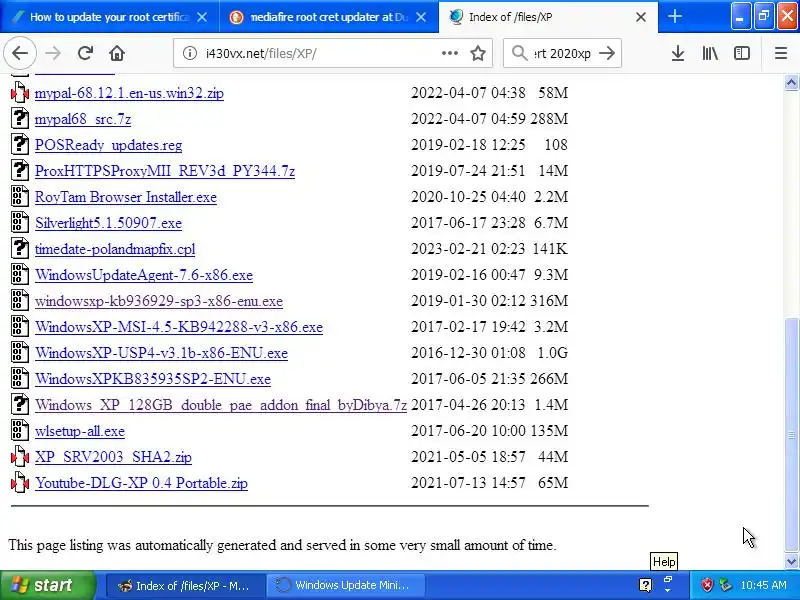Image resolution: width=800 pixels, height=600 pixels.
Task: Switch to mediafire root cret updater tab
Action: click(329, 17)
